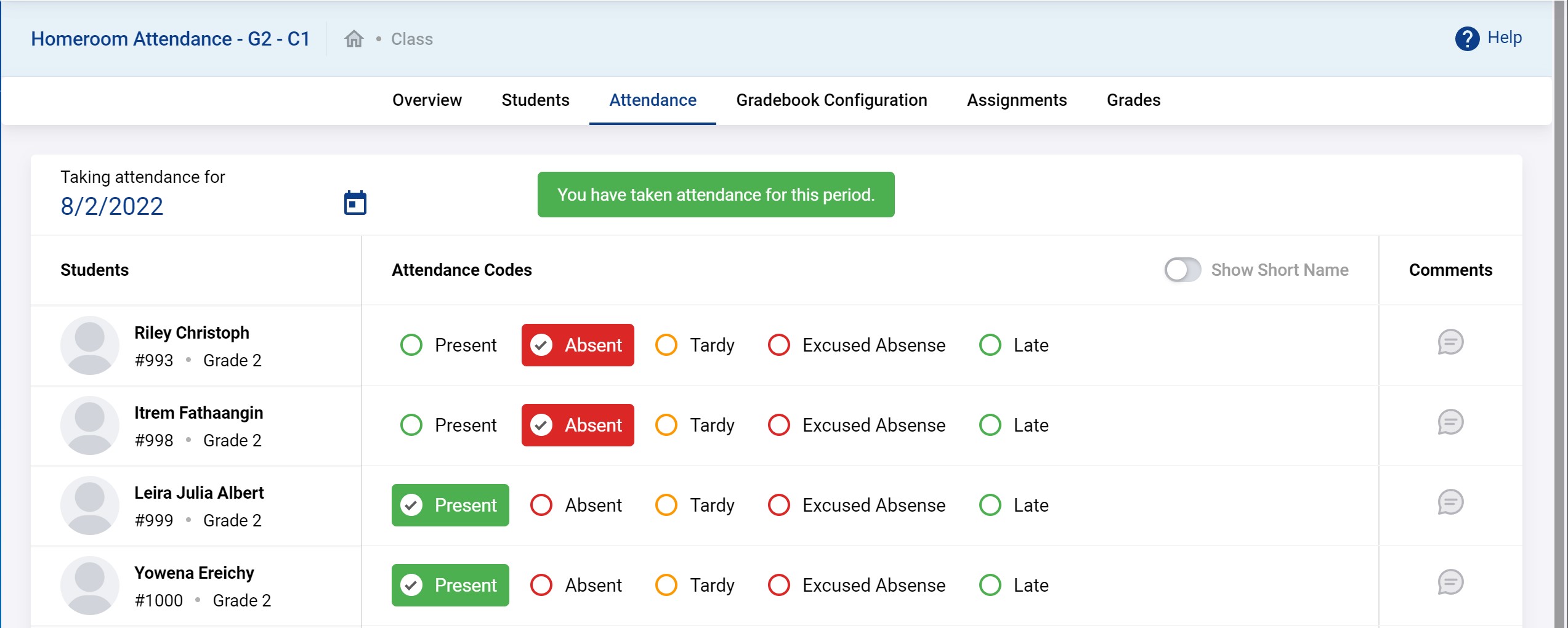
Task: Click the 8/2/2022 attendance date
Action: [112, 206]
